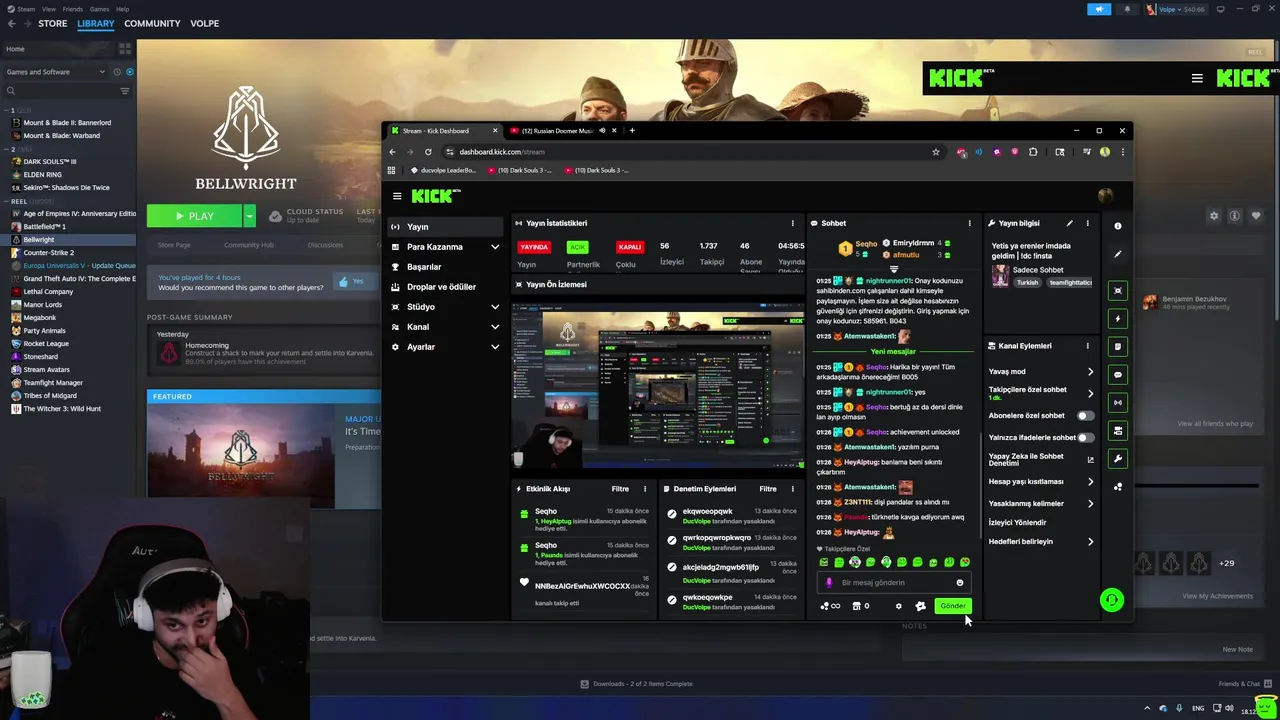Expand Ayarlar sidebar section

tap(495, 347)
